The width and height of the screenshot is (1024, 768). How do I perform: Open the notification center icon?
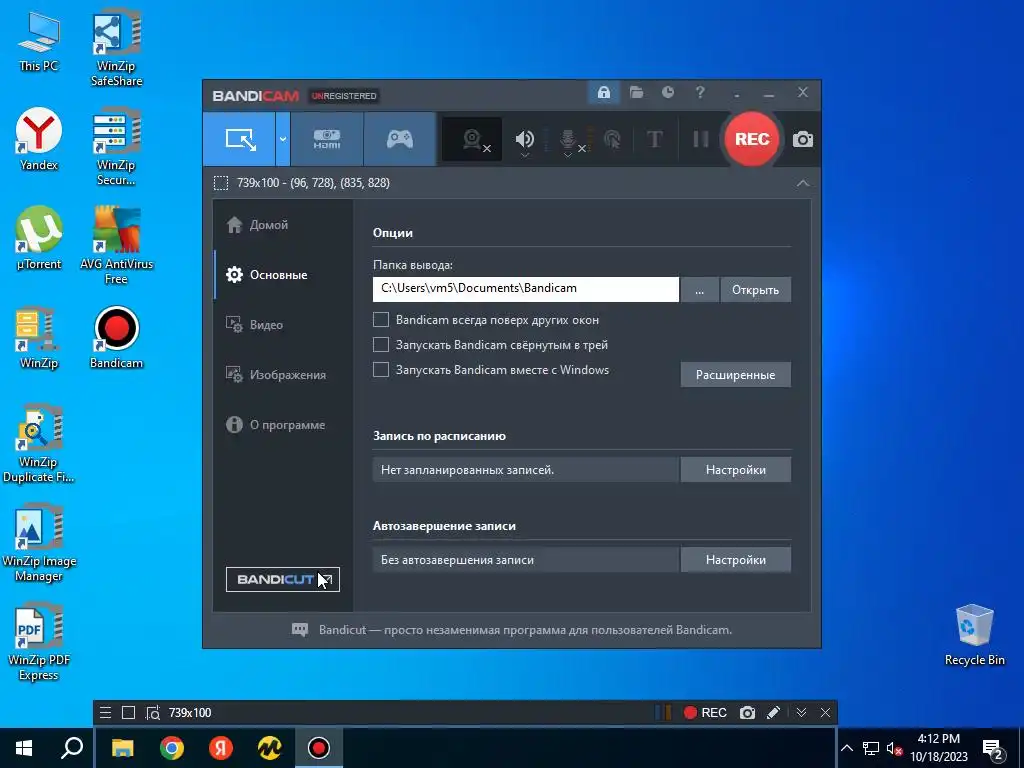point(993,750)
